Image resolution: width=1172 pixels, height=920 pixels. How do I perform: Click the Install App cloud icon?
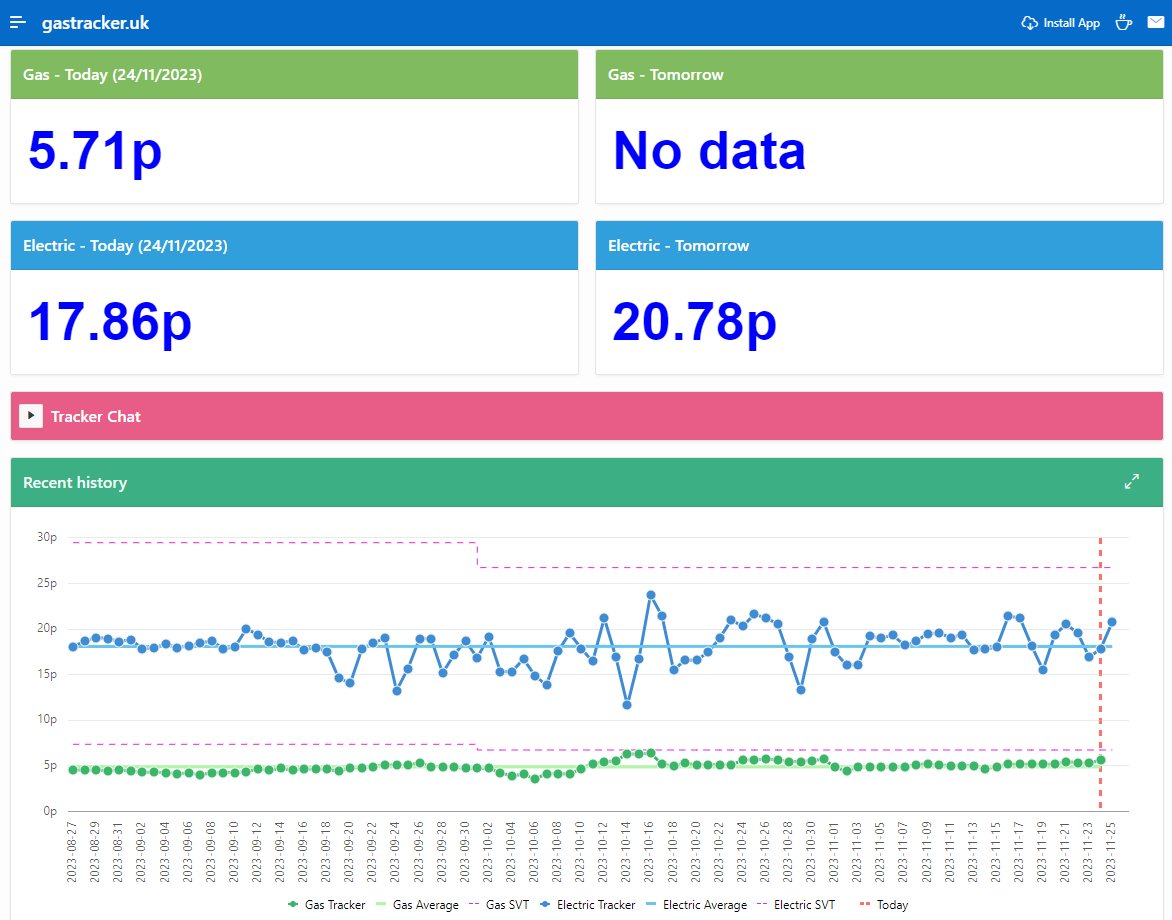1029,23
